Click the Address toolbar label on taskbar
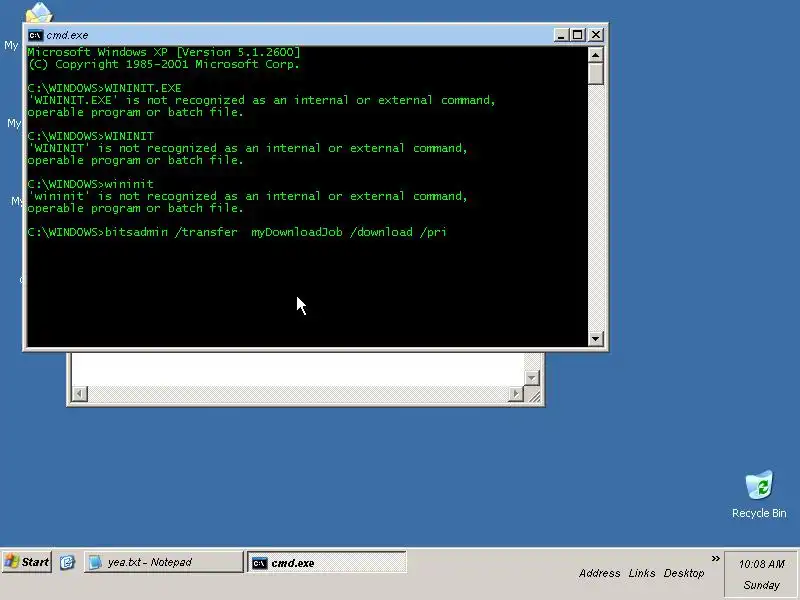 pyautogui.click(x=599, y=573)
